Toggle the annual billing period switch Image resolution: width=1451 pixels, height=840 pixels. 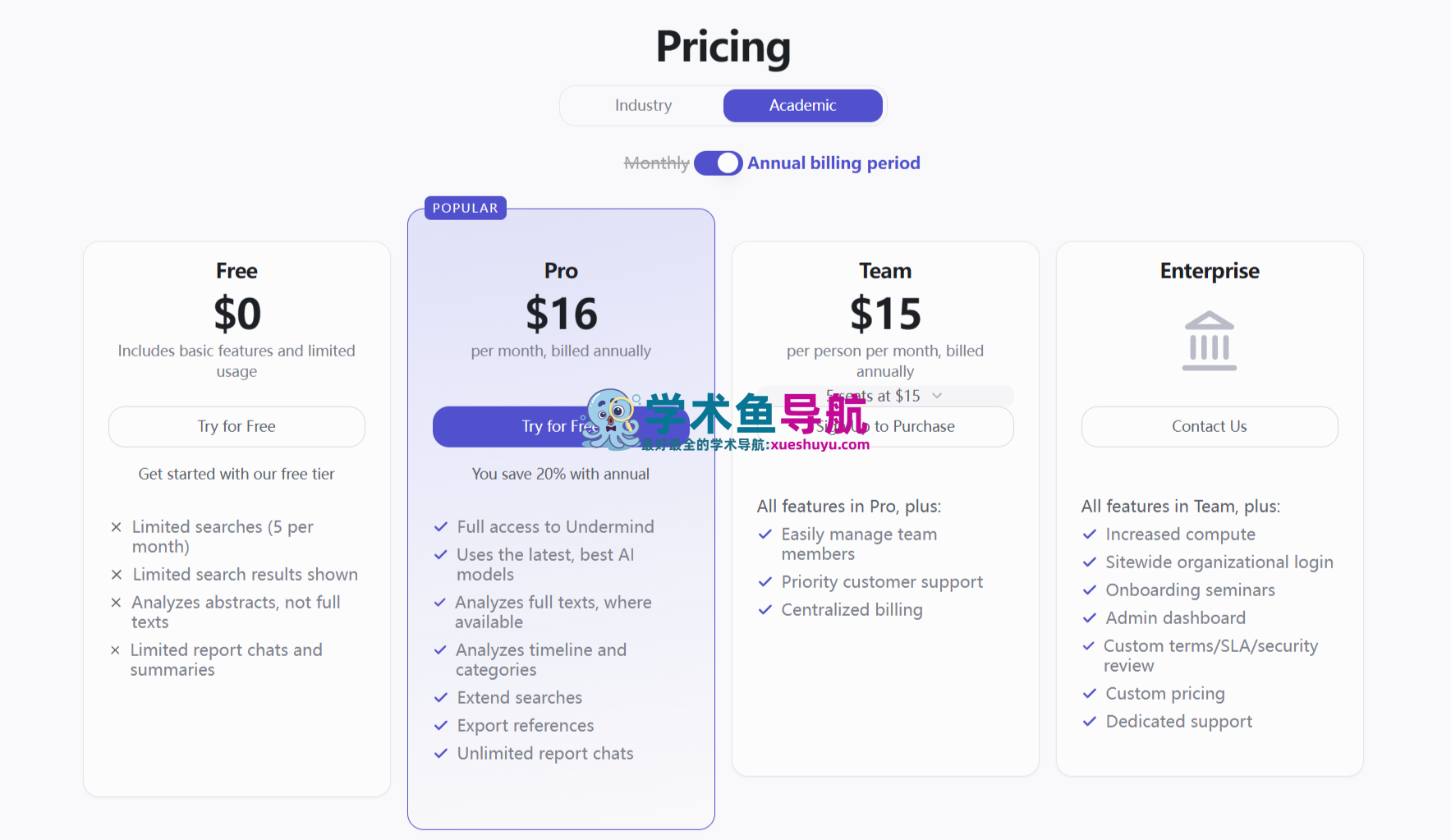click(x=718, y=163)
